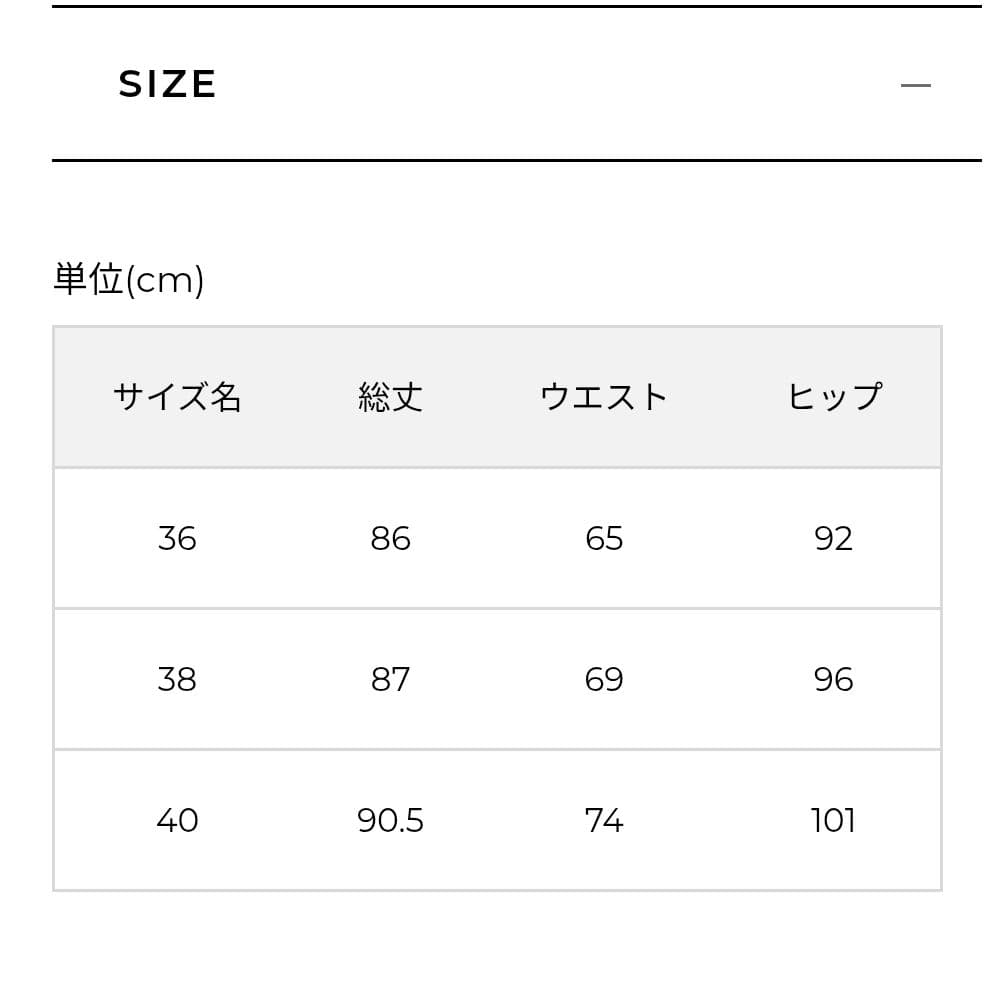
Task: Select the ヒップ column header
Action: 833,397
